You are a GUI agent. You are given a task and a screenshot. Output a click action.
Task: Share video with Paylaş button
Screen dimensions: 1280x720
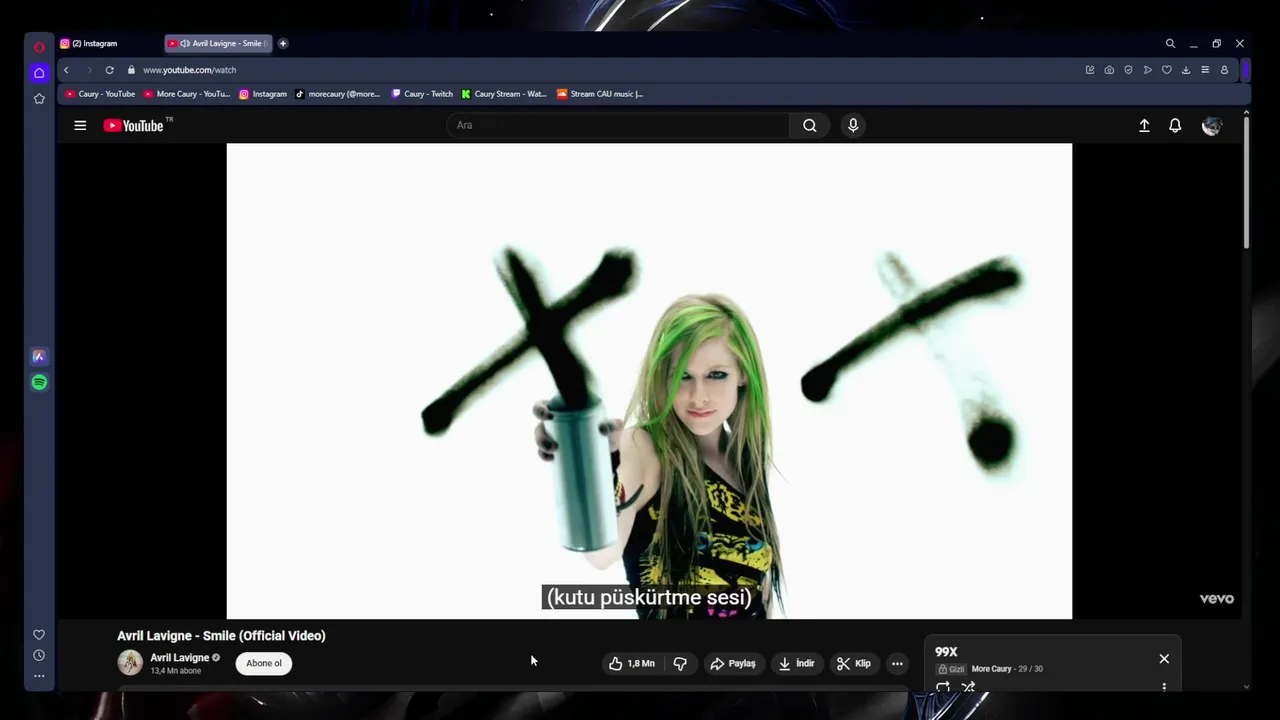coord(732,663)
